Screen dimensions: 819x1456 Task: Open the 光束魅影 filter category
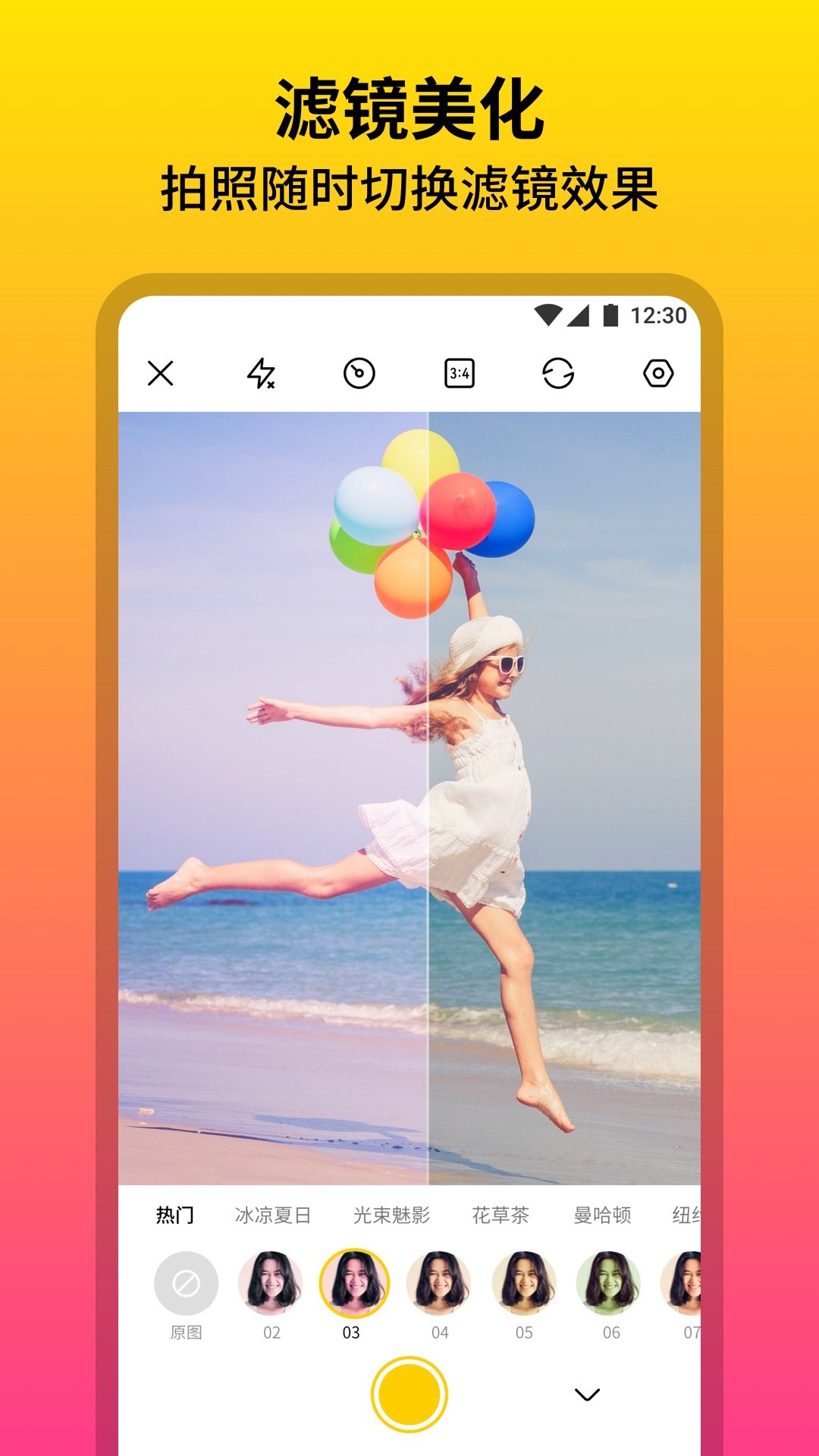[391, 1216]
